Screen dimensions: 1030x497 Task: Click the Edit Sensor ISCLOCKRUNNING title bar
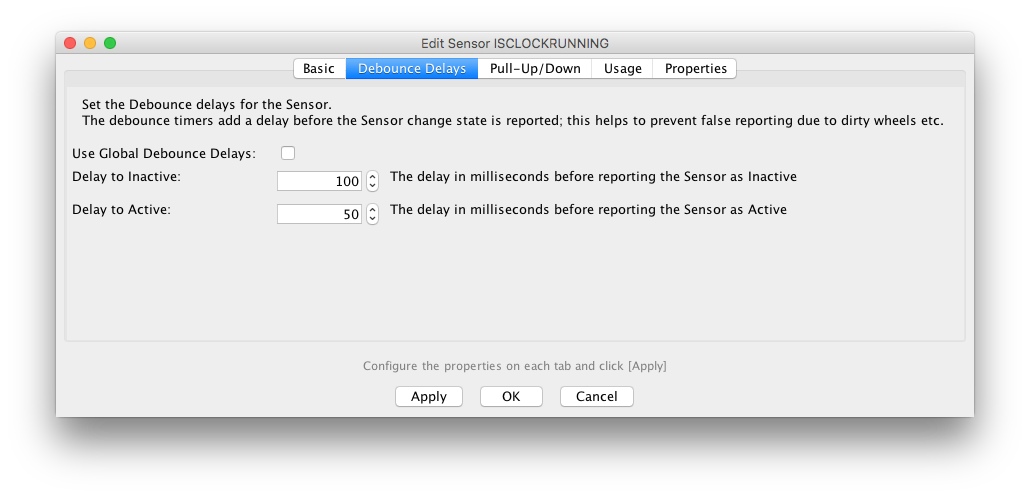(515, 43)
